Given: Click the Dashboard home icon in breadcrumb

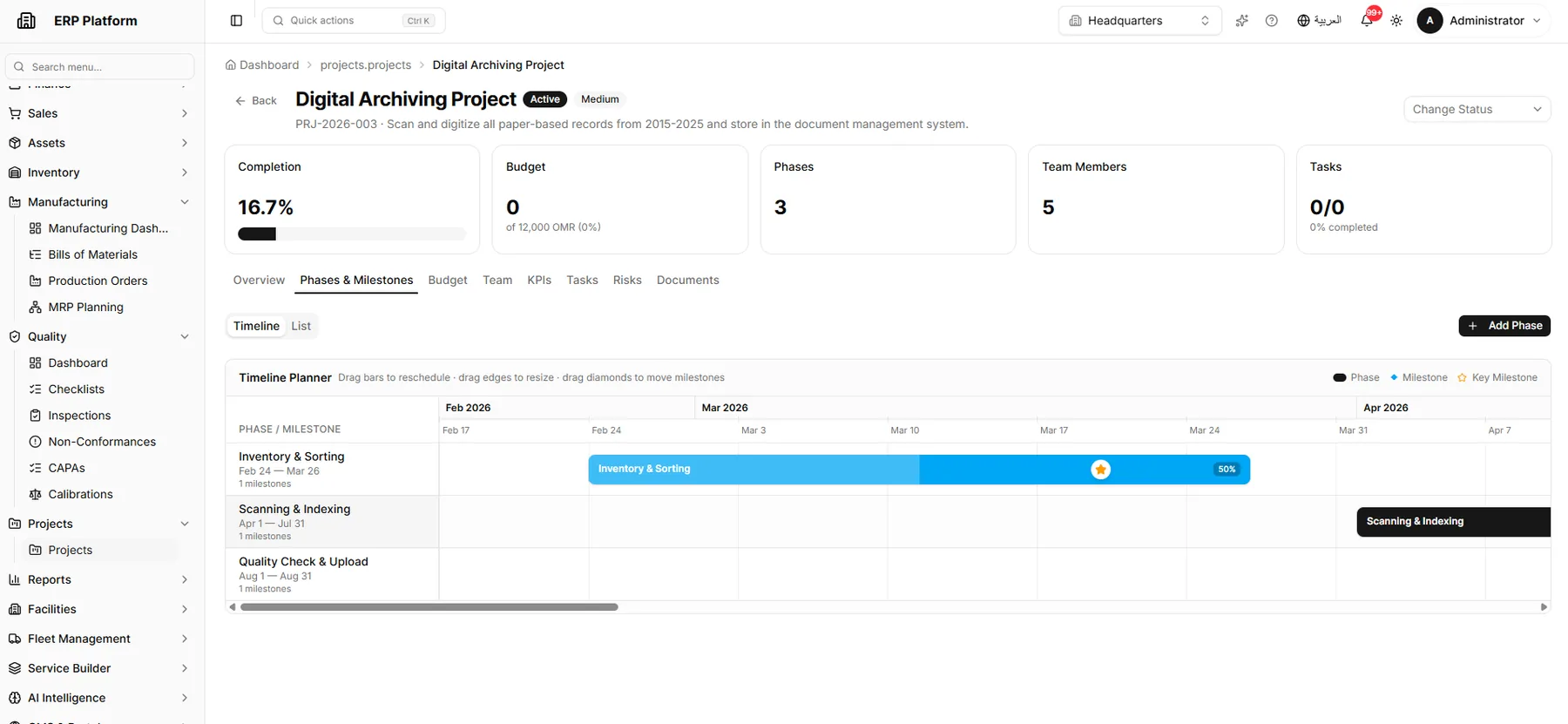Looking at the screenshot, I should pyautogui.click(x=231, y=64).
